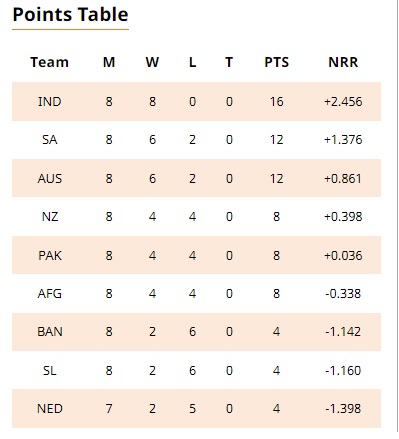Image resolution: width=399 pixels, height=439 pixels.
Task: Open the SA team entry
Action: click(x=50, y=140)
